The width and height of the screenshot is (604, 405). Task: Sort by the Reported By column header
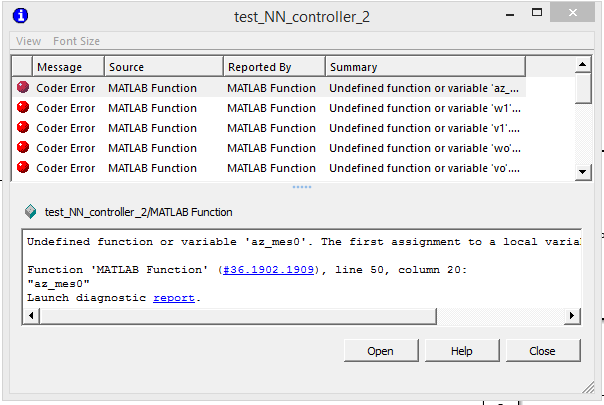(274, 67)
